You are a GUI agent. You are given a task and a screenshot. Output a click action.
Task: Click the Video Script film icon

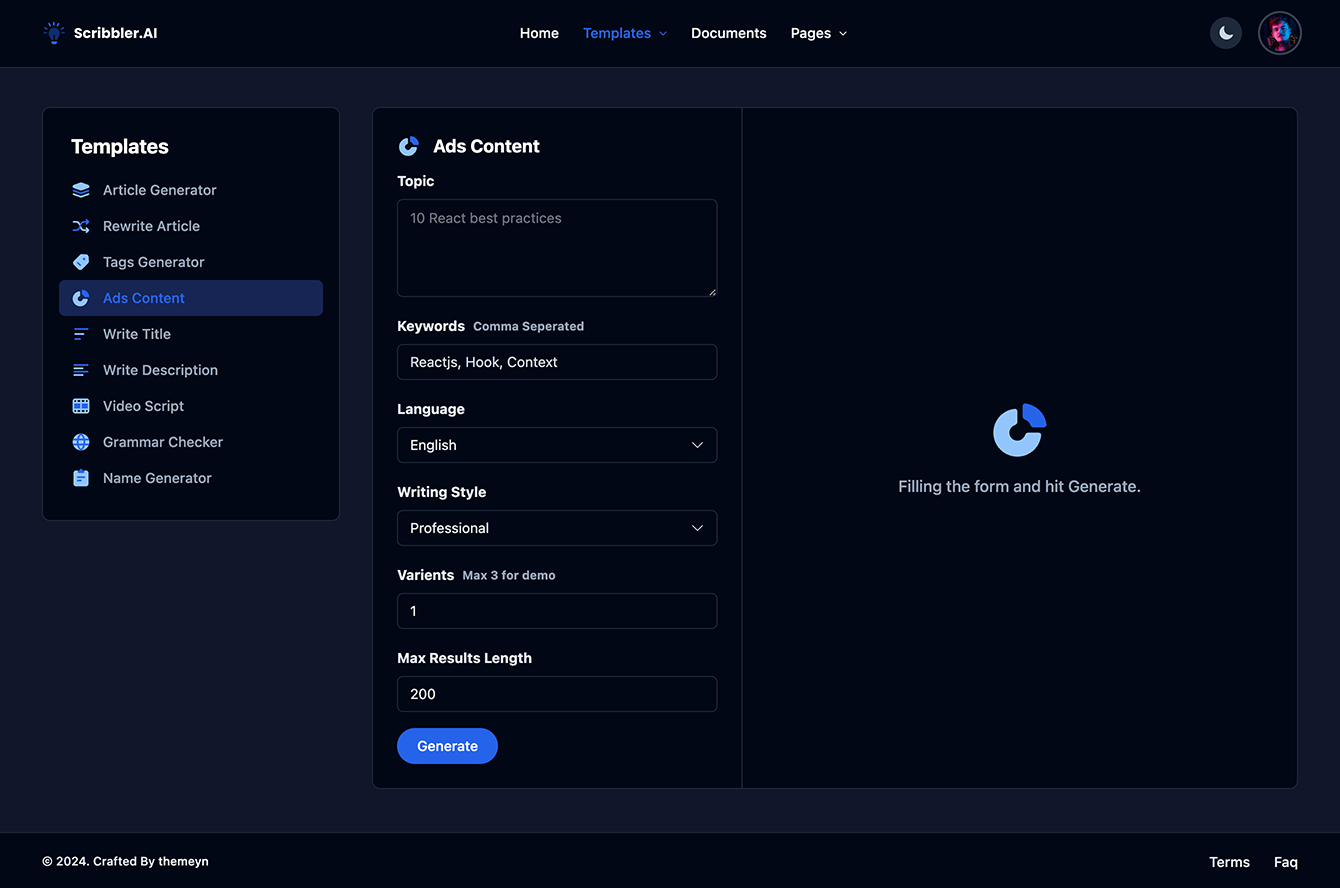coord(81,406)
